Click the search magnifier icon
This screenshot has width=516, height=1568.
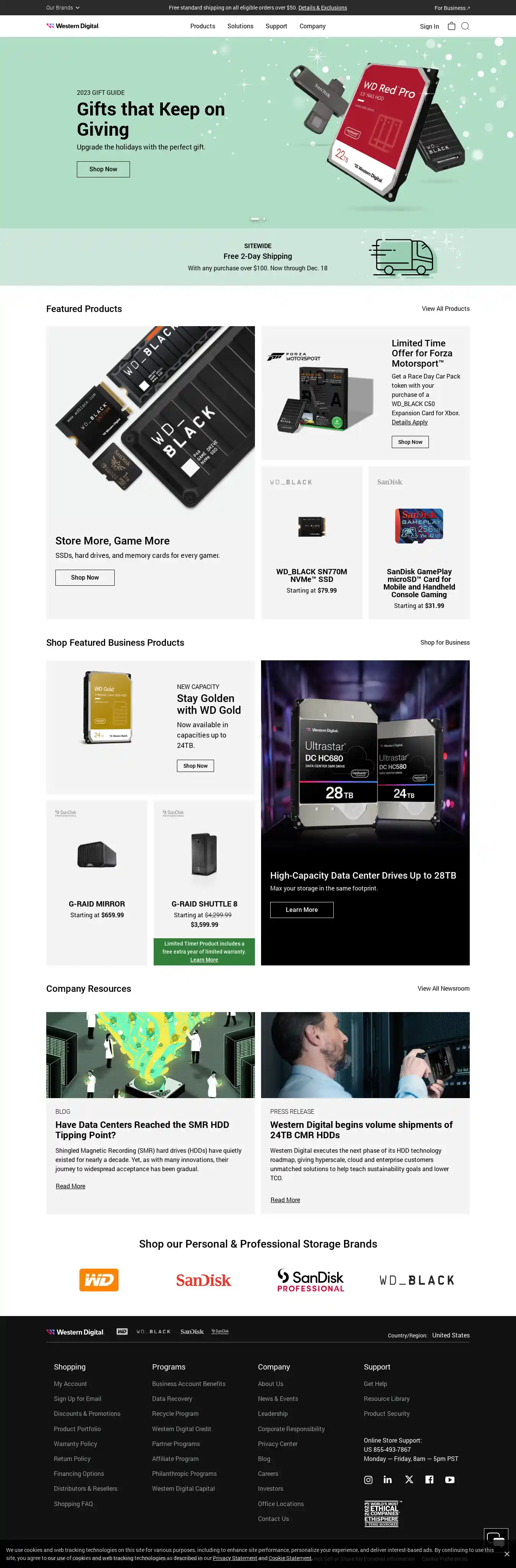coord(466,26)
